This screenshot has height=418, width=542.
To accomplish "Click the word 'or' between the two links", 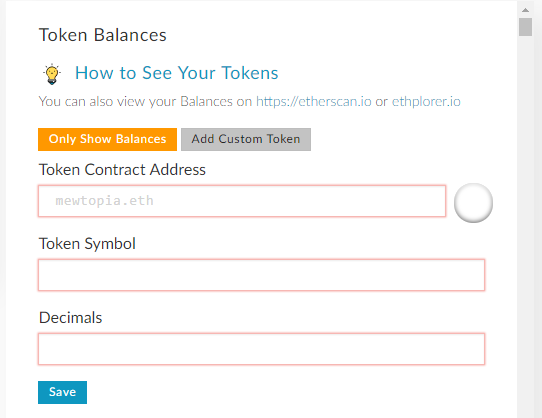I will 382,102.
